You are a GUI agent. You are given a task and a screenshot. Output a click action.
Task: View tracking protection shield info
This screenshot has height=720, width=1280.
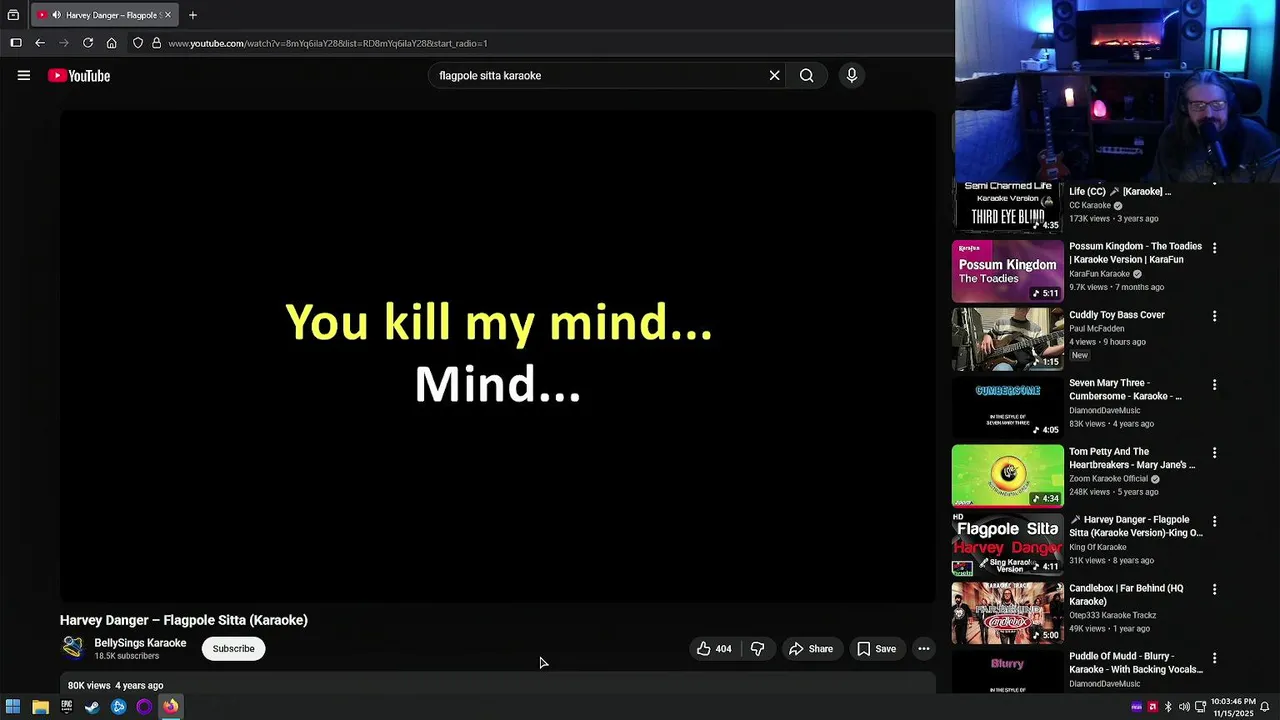[138, 43]
